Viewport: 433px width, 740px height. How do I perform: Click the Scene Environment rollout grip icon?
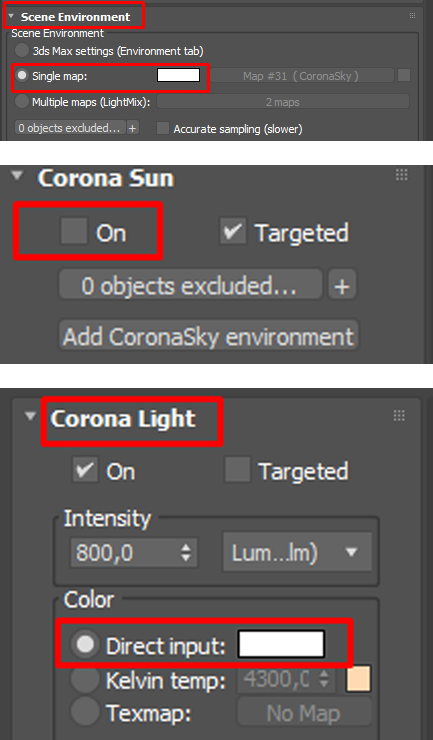tap(412, 16)
